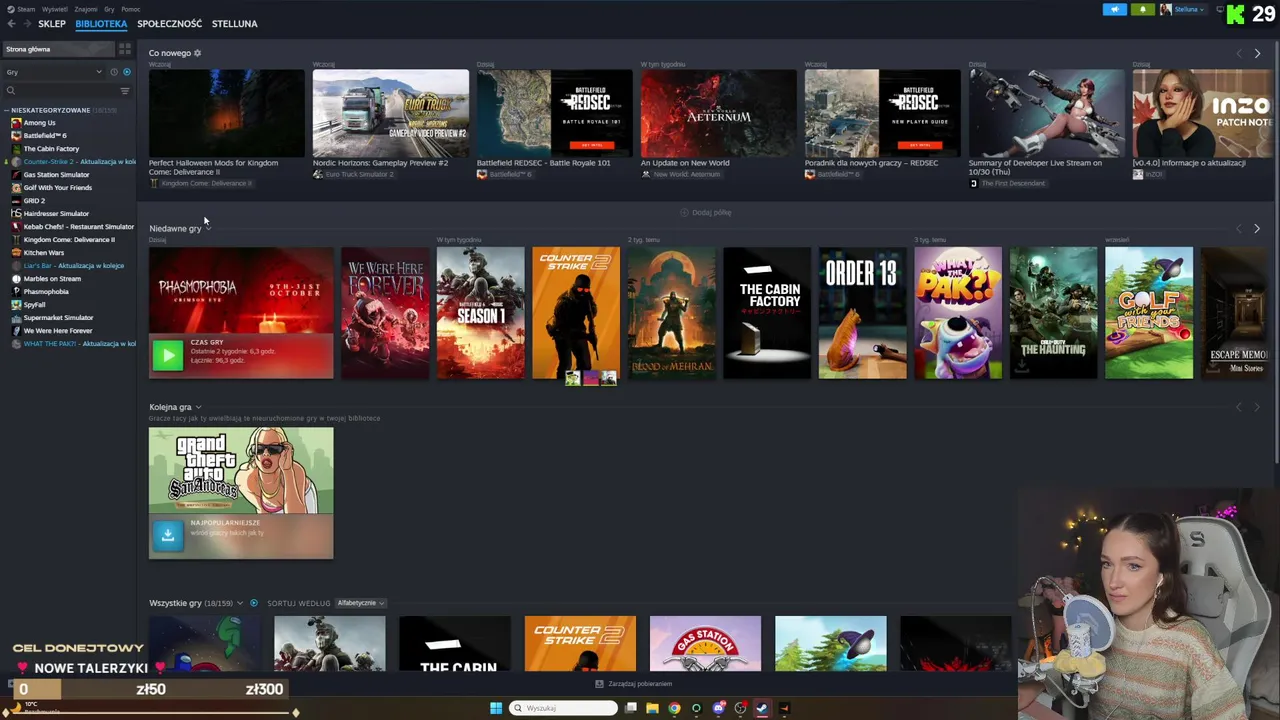Collapse the NIESKATEGORYZOWANE category
This screenshot has height=720, width=1280.
coord(7,110)
